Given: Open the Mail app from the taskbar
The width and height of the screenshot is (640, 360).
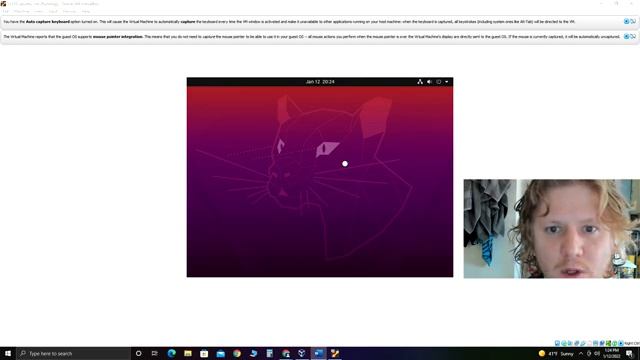Looking at the screenshot, I should click(x=220, y=353).
